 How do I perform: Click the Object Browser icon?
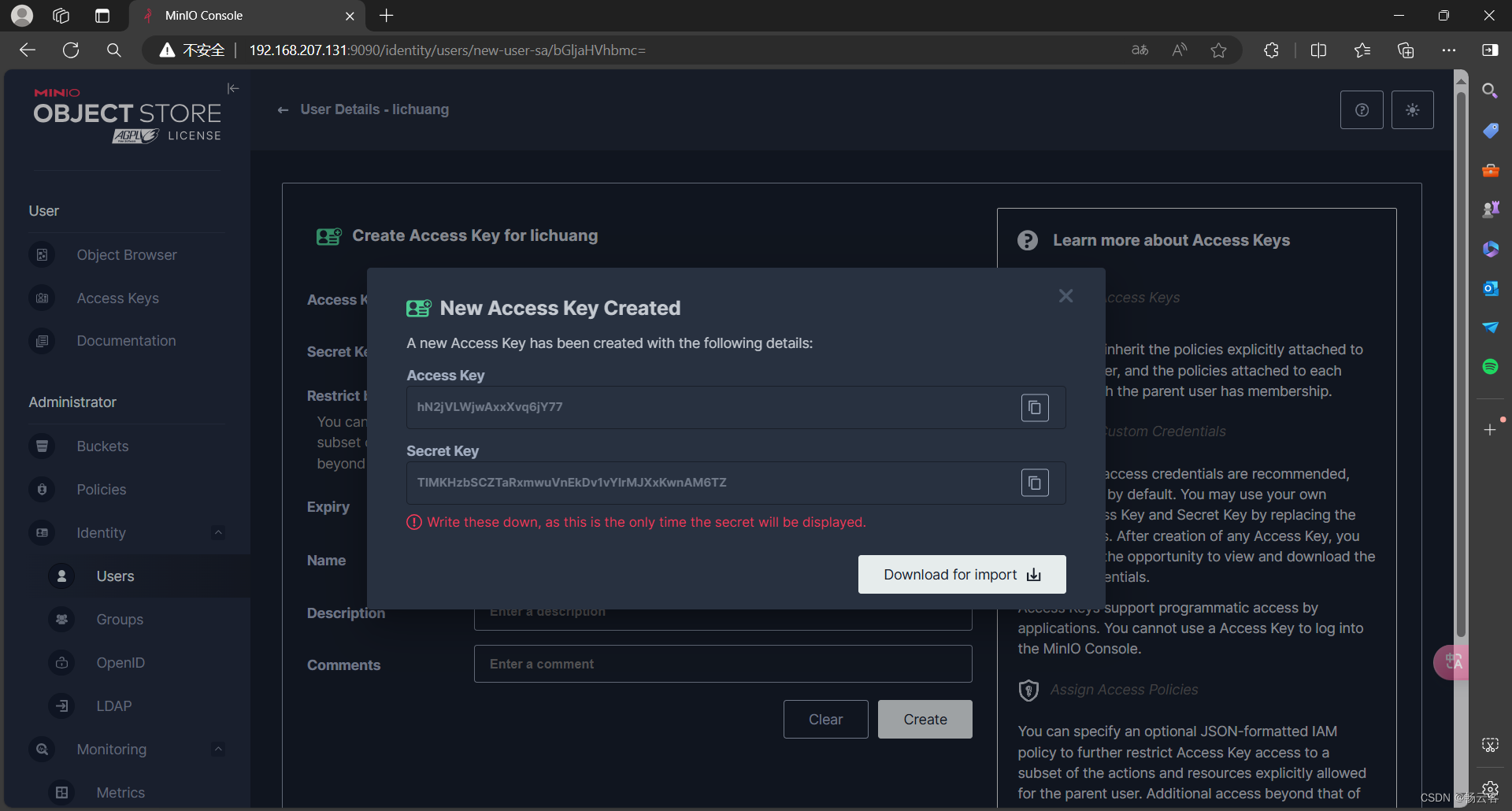(x=42, y=255)
